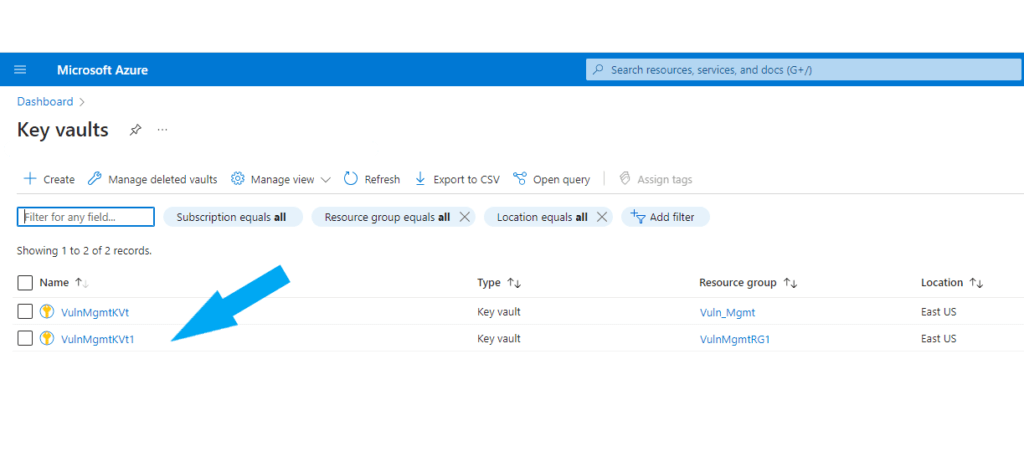Click the Export to CSV label
This screenshot has width=1024, height=472.
tap(466, 180)
